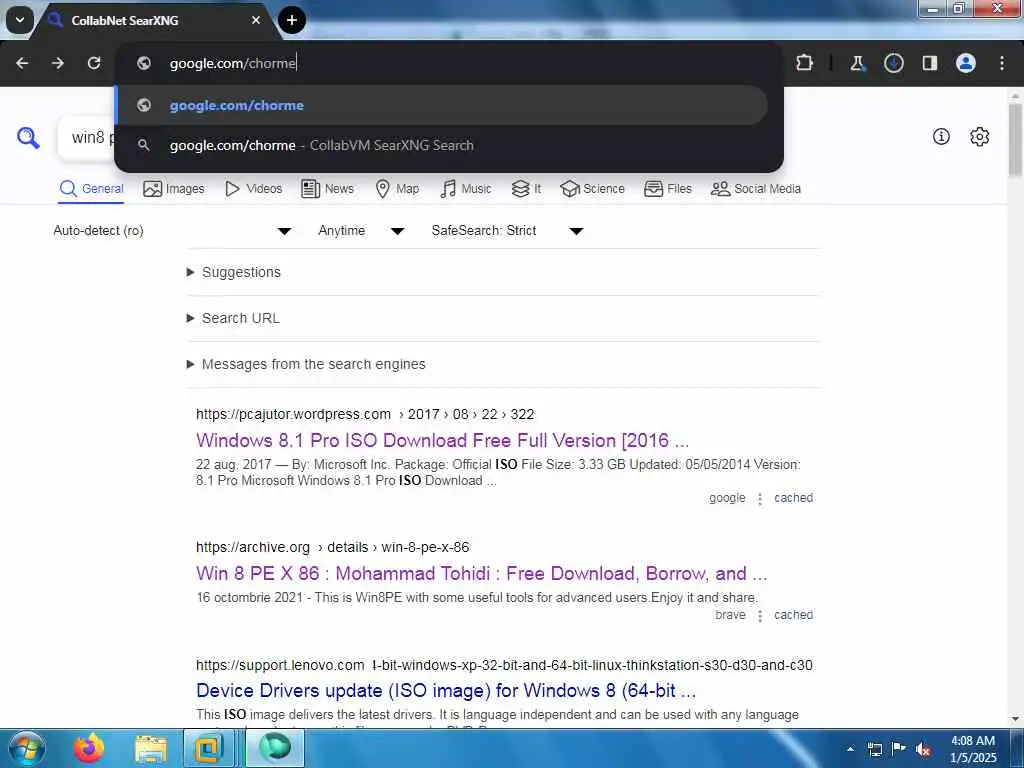The image size is (1024, 768).
Task: Open the Windows Start orb
Action: click(25, 748)
